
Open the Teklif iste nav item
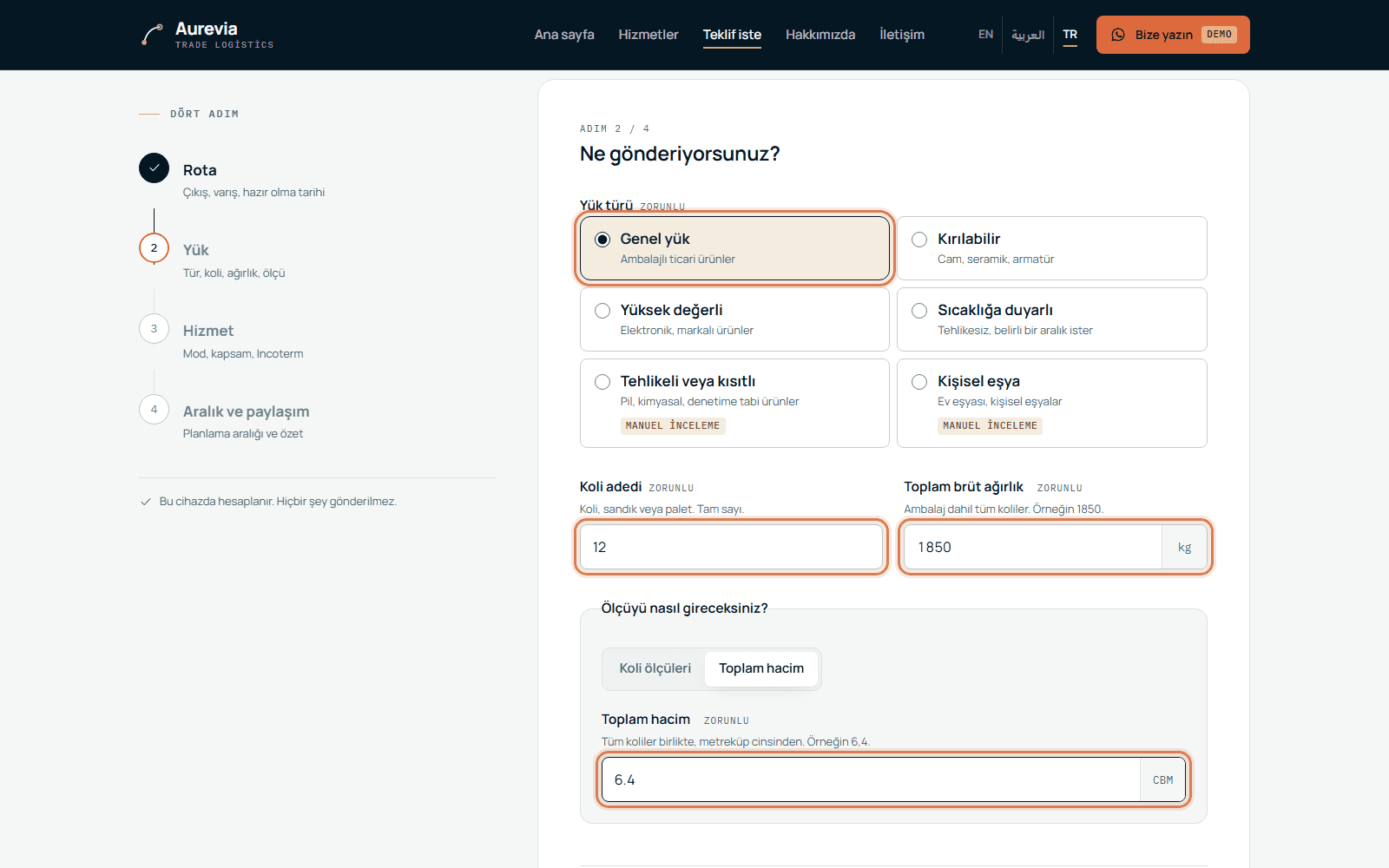coord(732,35)
